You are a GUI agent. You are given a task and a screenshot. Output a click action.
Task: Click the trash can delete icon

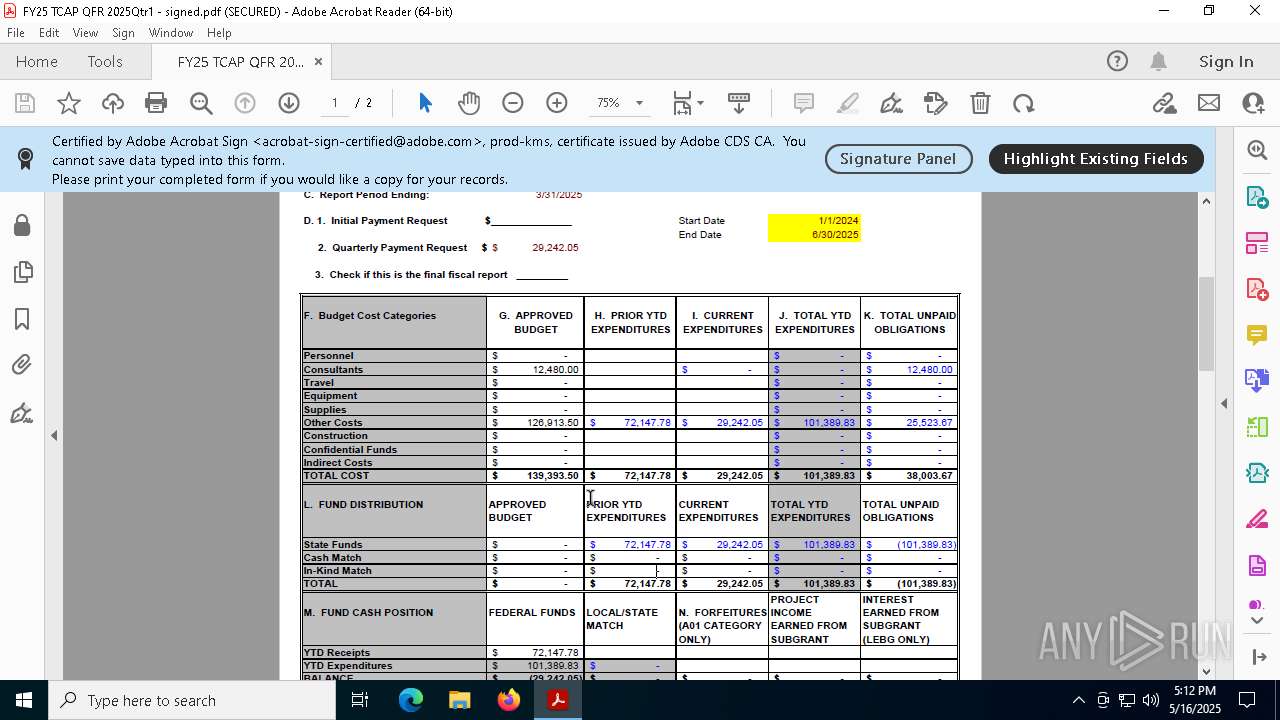(x=980, y=103)
